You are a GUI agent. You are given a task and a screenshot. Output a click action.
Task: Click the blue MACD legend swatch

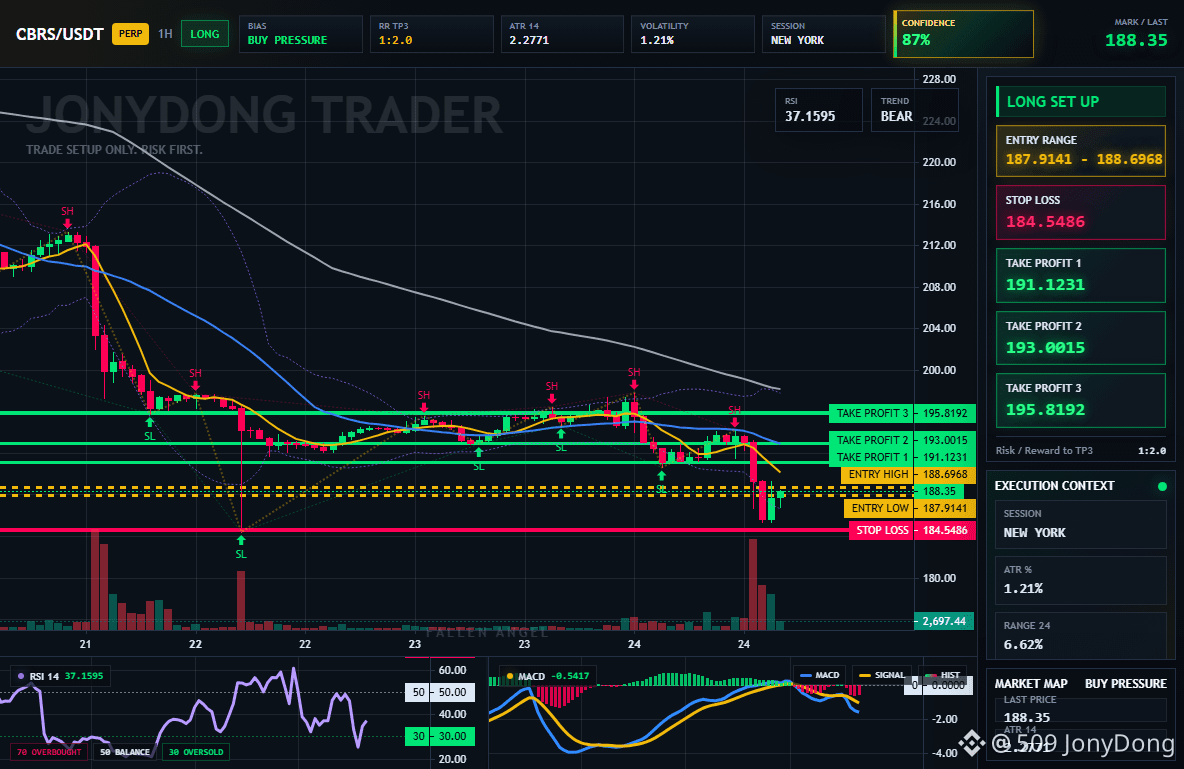coord(806,675)
